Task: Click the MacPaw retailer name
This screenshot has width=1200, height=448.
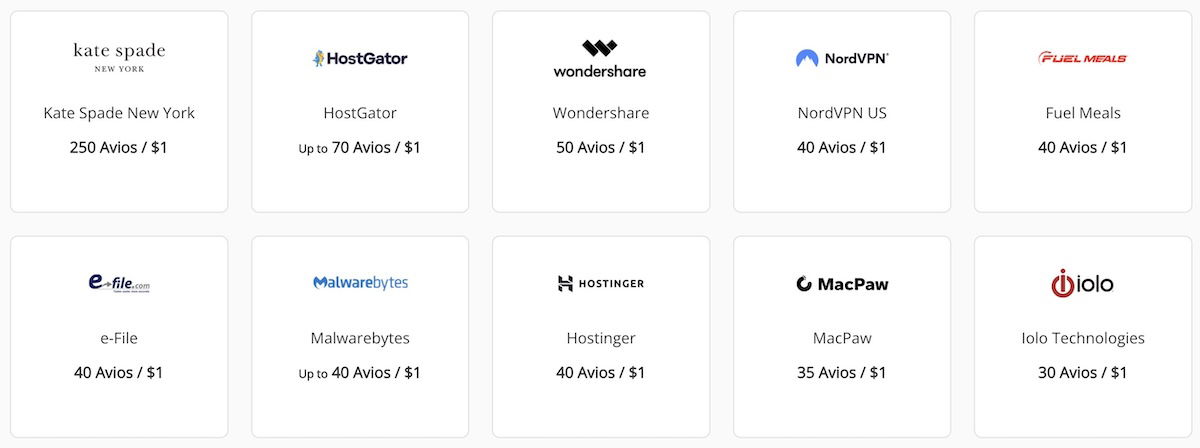Action: click(x=842, y=338)
